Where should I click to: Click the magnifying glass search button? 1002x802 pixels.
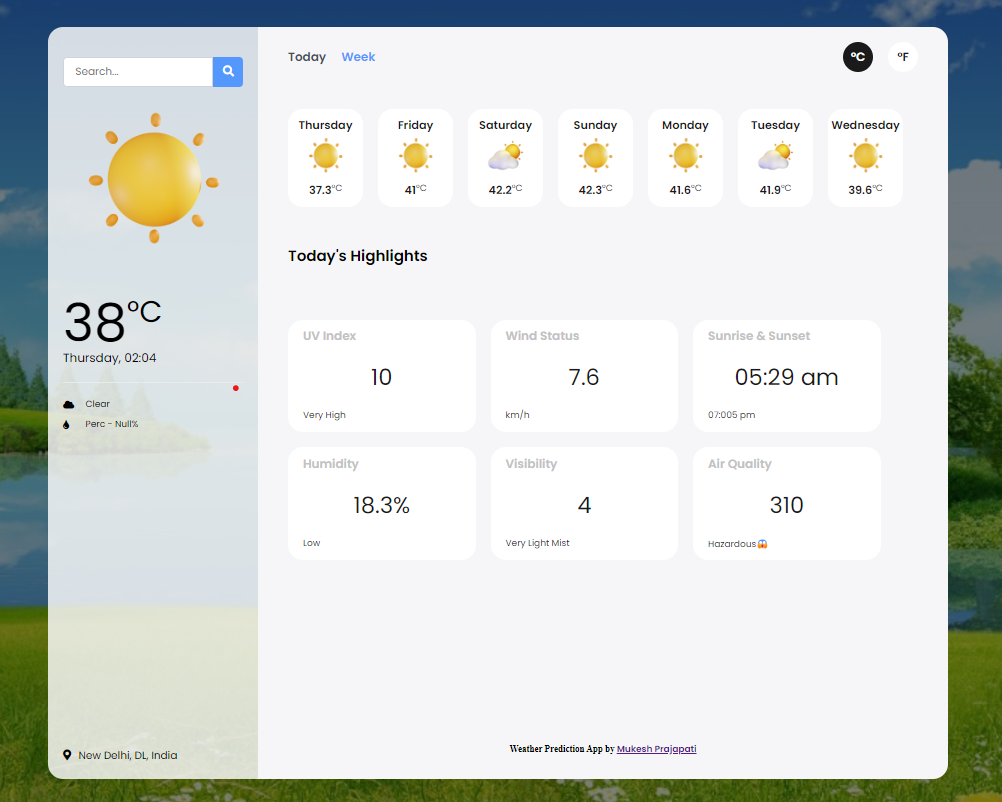(x=228, y=72)
